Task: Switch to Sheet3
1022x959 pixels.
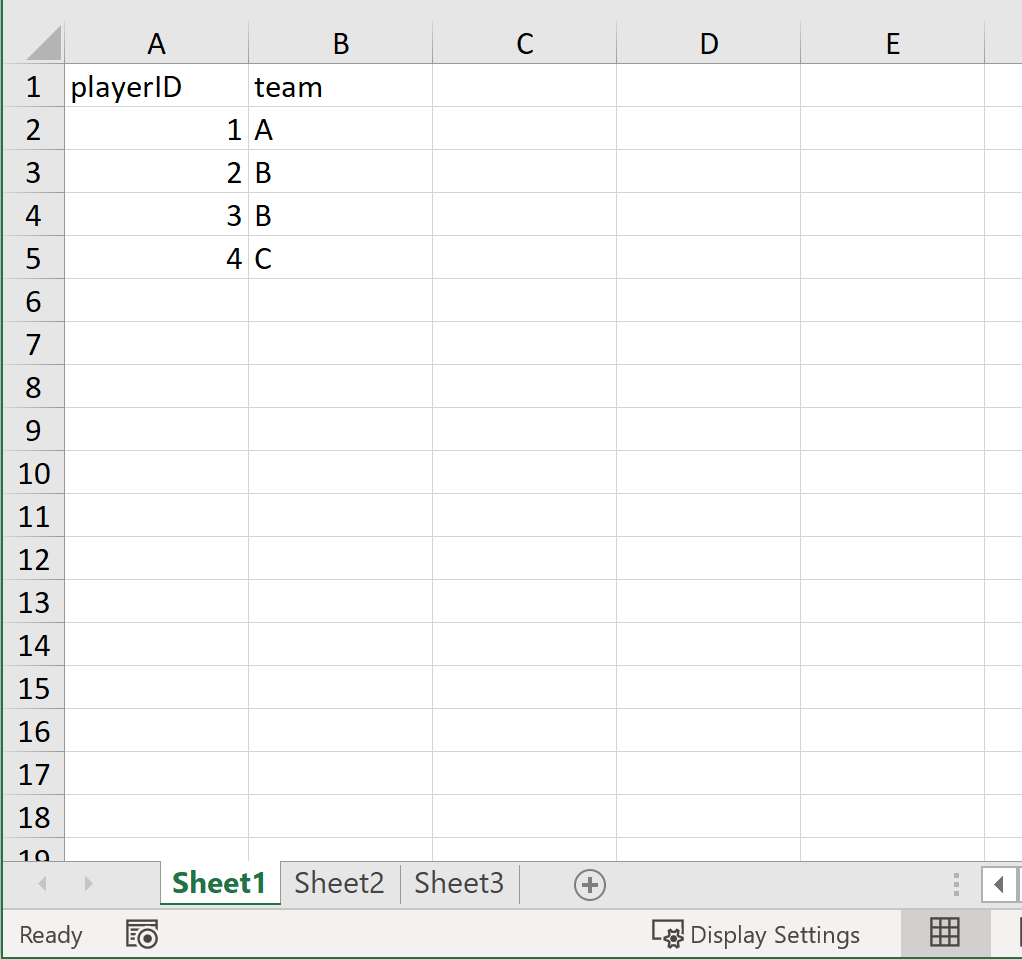Action: (459, 883)
